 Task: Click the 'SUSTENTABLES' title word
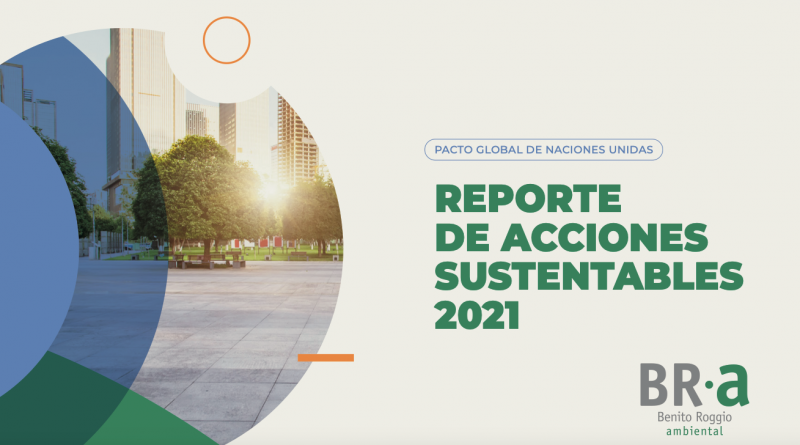point(589,276)
